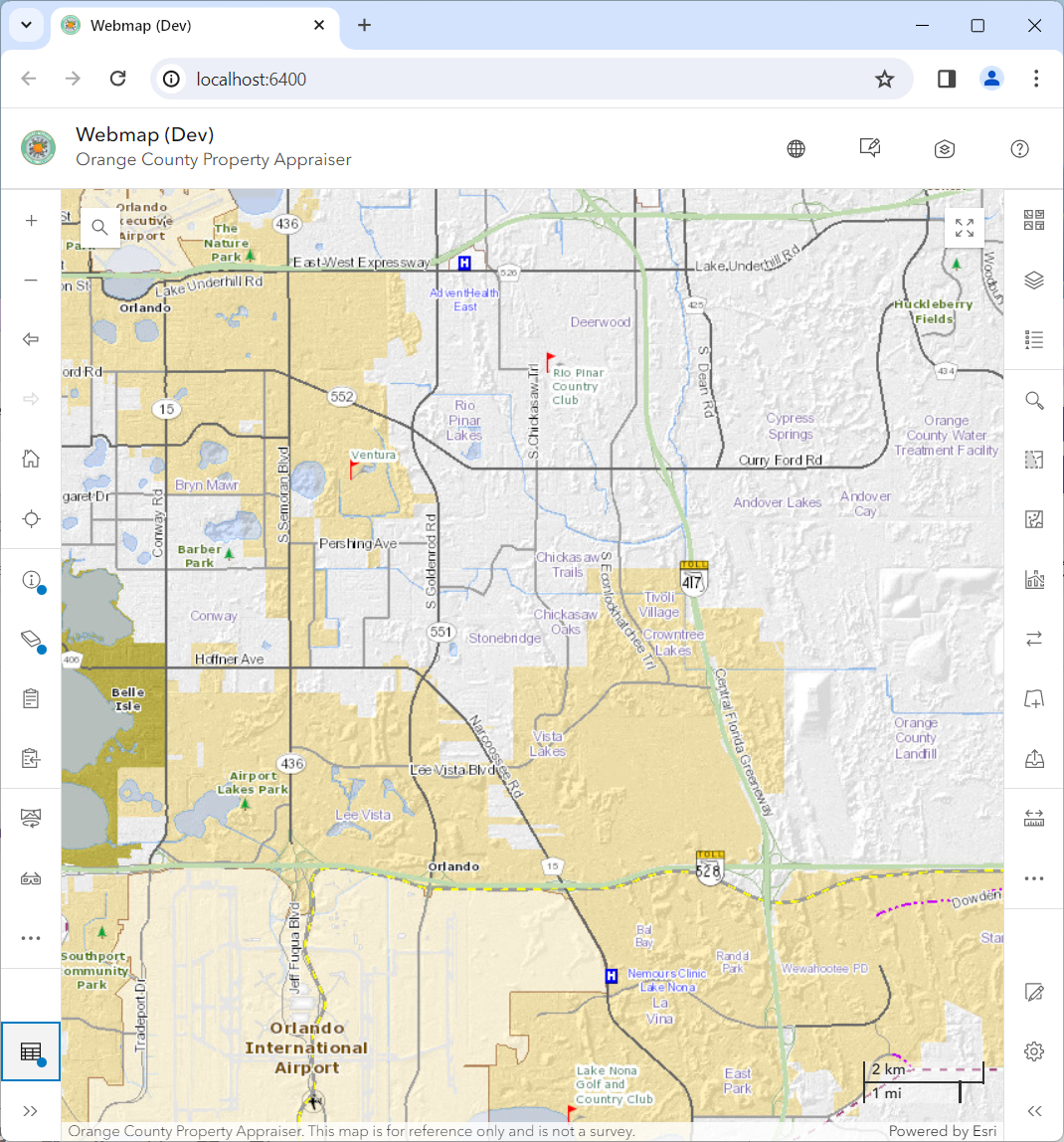The image size is (1064, 1142).
Task: Activate the find-my-location crosshair tool
Action: click(31, 518)
